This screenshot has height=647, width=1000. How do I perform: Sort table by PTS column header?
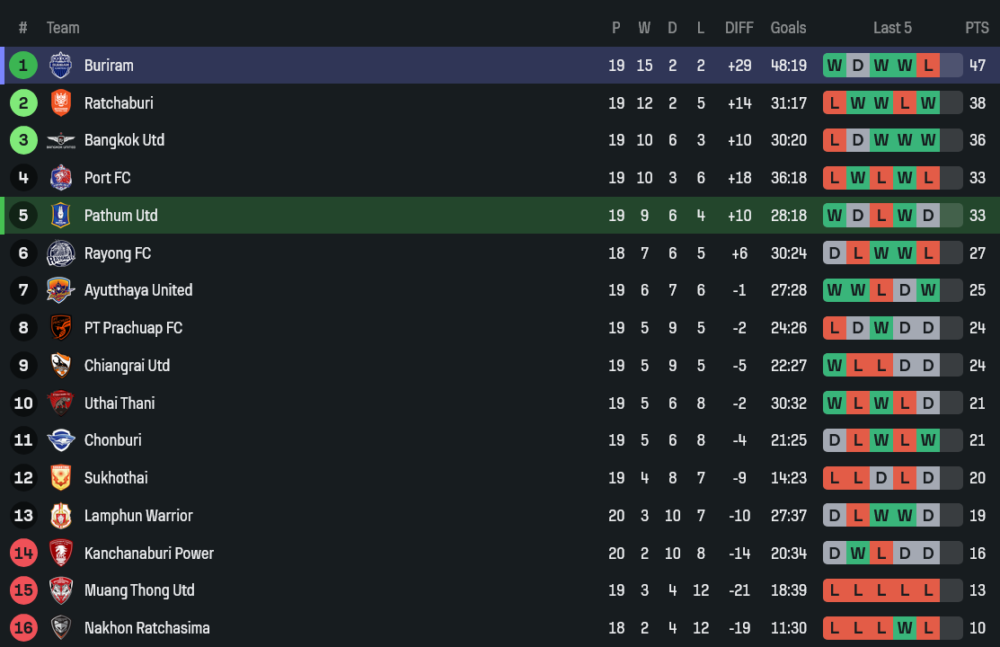click(x=976, y=28)
